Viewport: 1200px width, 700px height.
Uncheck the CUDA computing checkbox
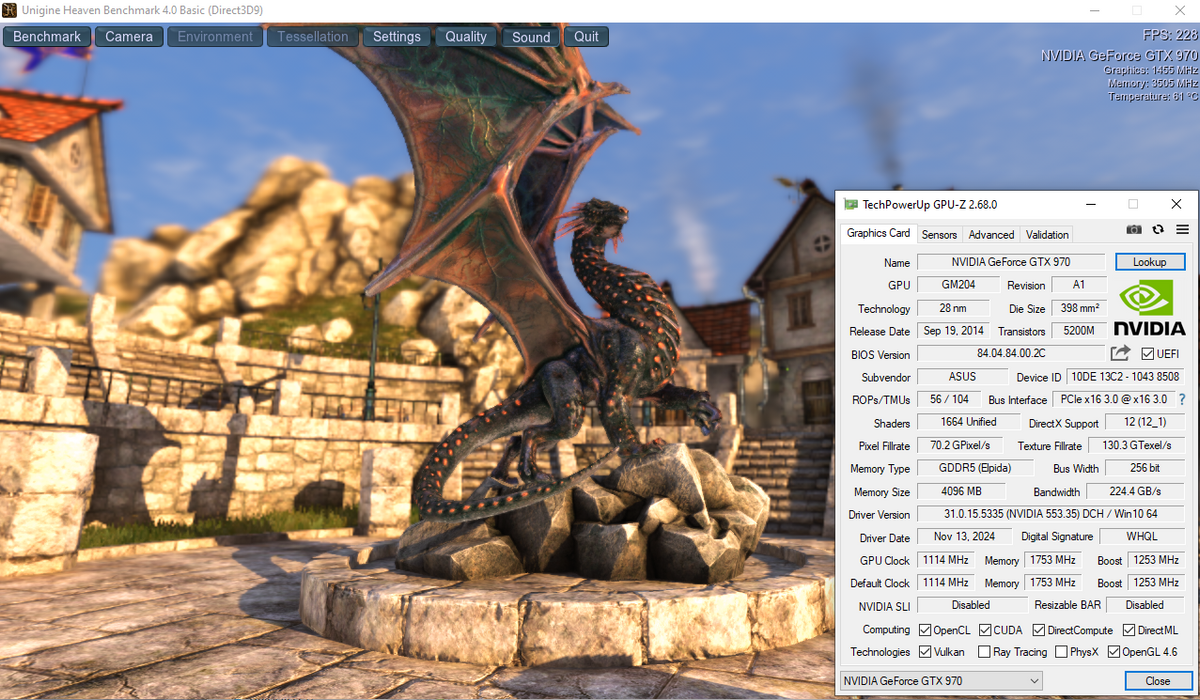(x=985, y=630)
